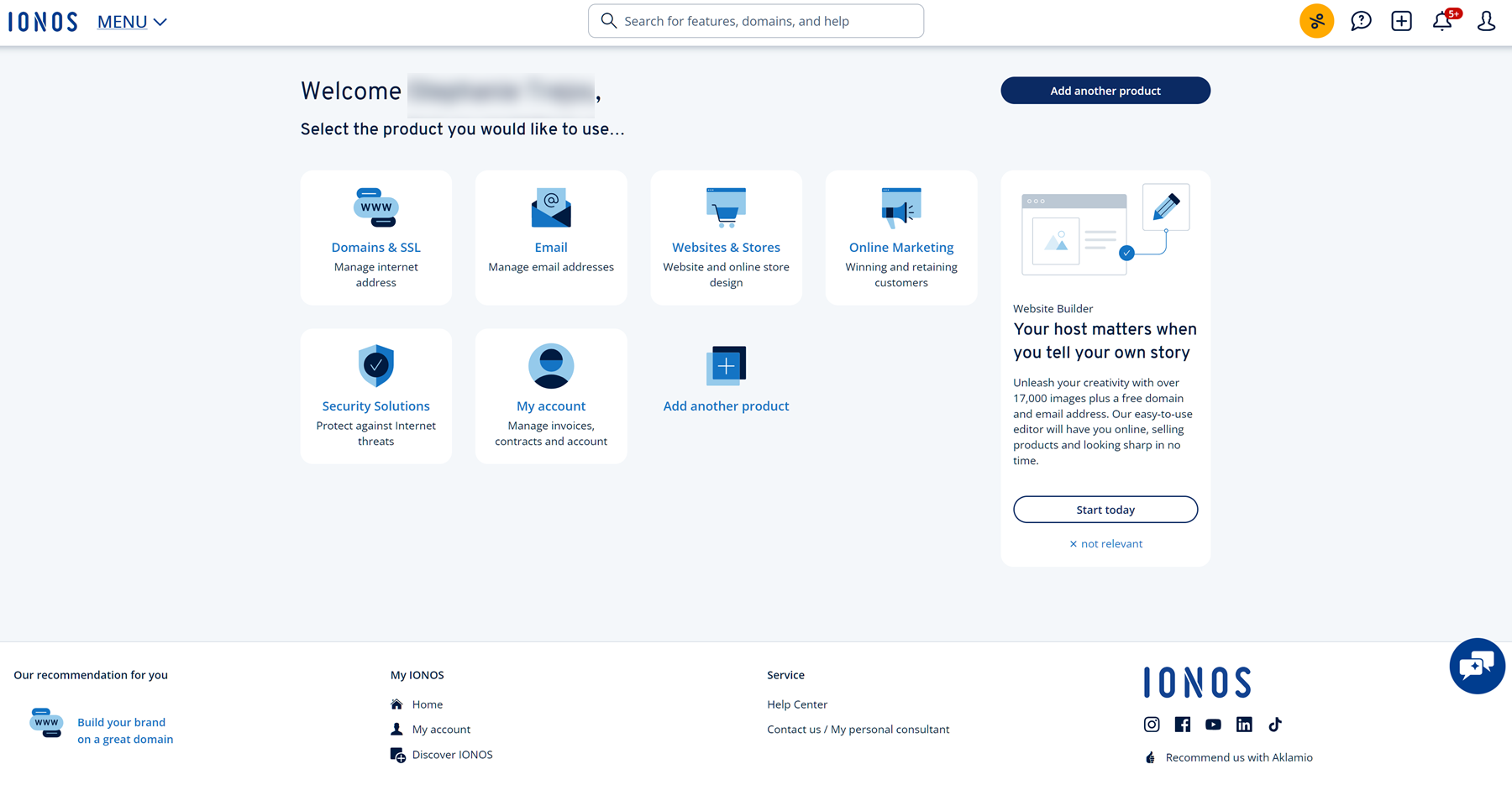
Task: Open the IONOS Instagram icon
Action: pos(1152,724)
